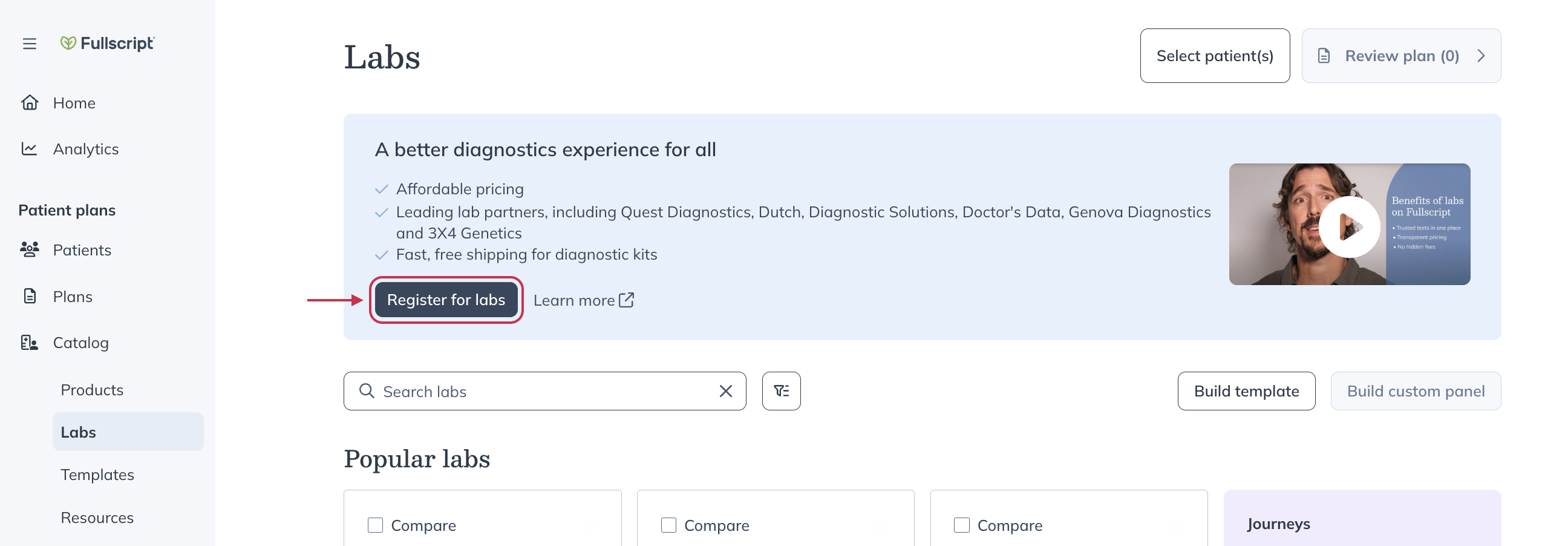The image size is (1568, 546).
Task: Go to Products under Catalog
Action: 92,389
